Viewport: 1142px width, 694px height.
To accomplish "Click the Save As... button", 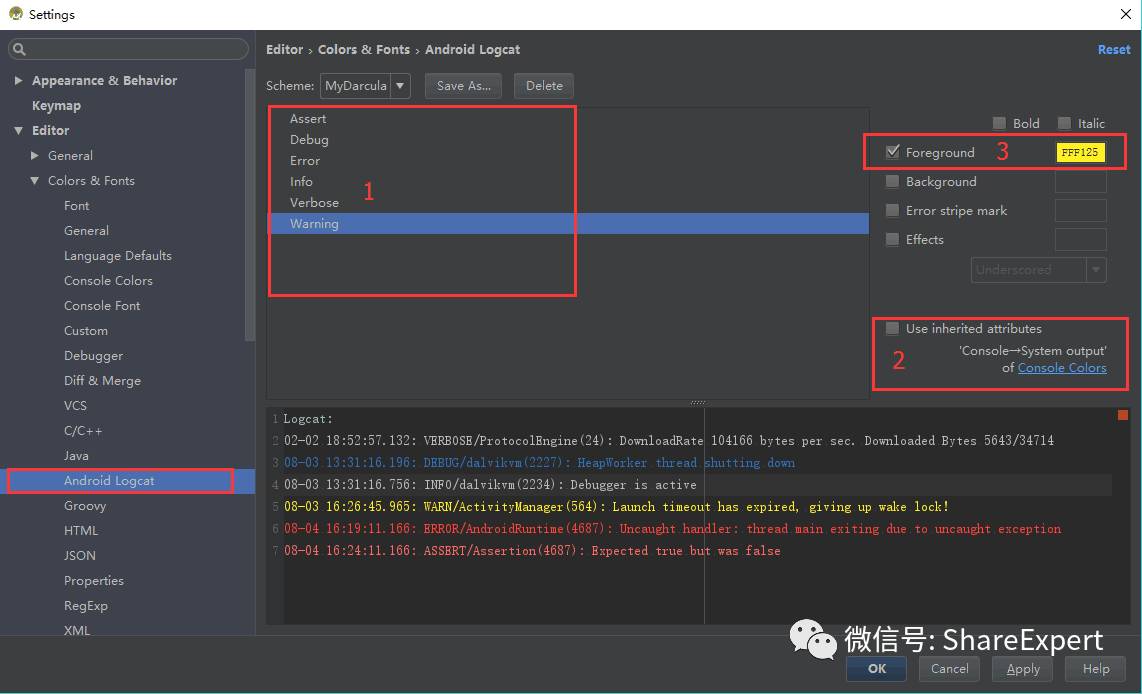I will 464,85.
